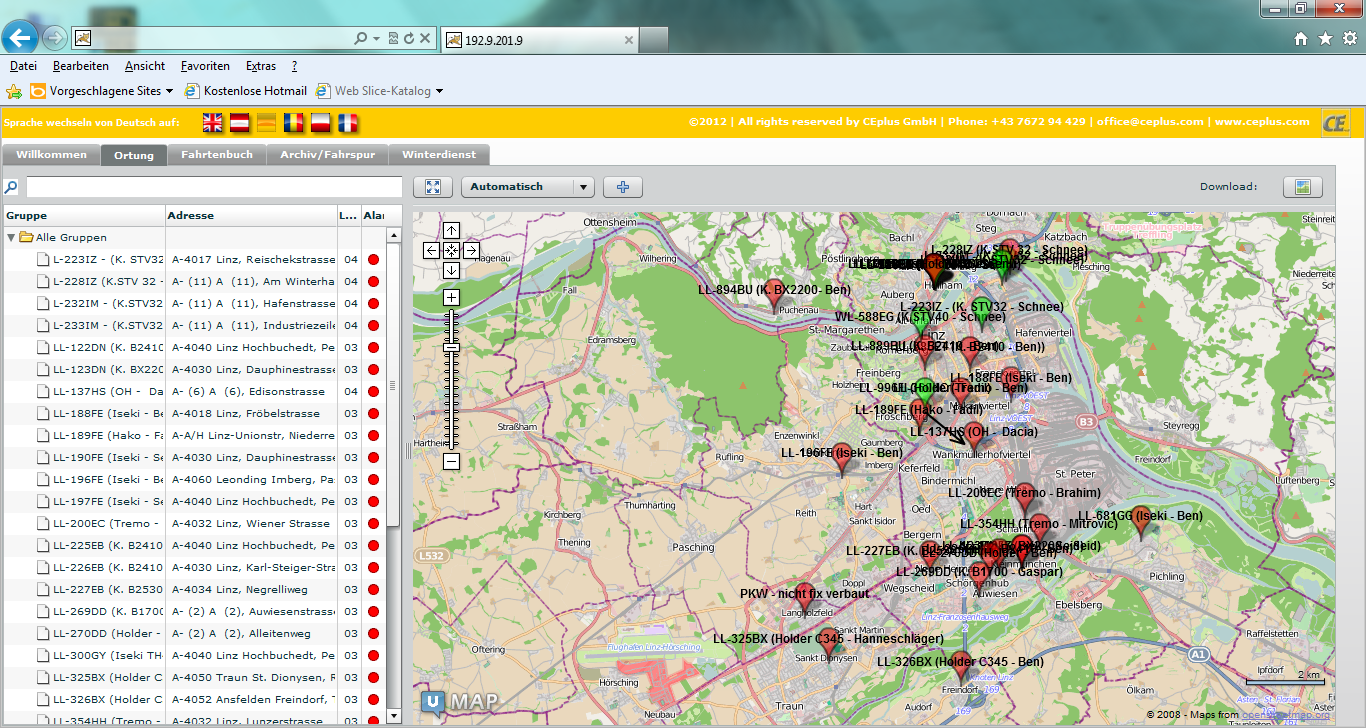Viewport: 1366px width, 728px height.
Task: Open the Winterdienst tab
Action: 439,155
